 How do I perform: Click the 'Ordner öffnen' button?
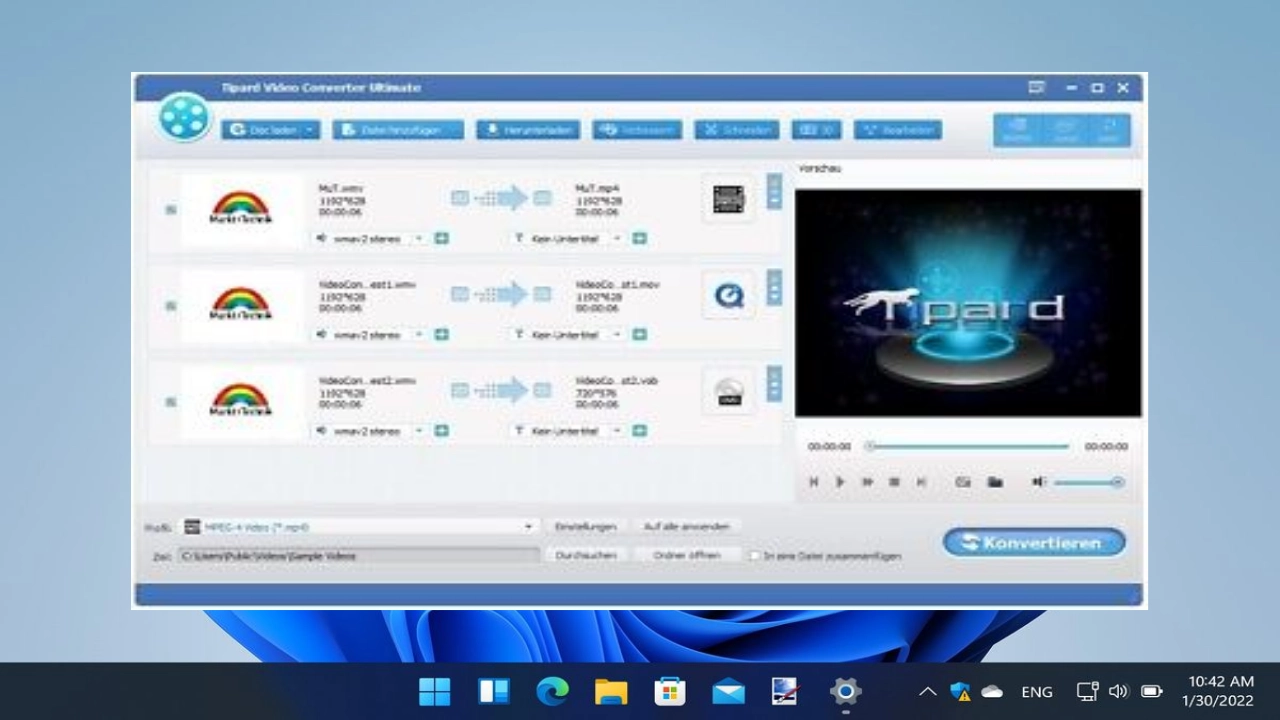pos(686,555)
